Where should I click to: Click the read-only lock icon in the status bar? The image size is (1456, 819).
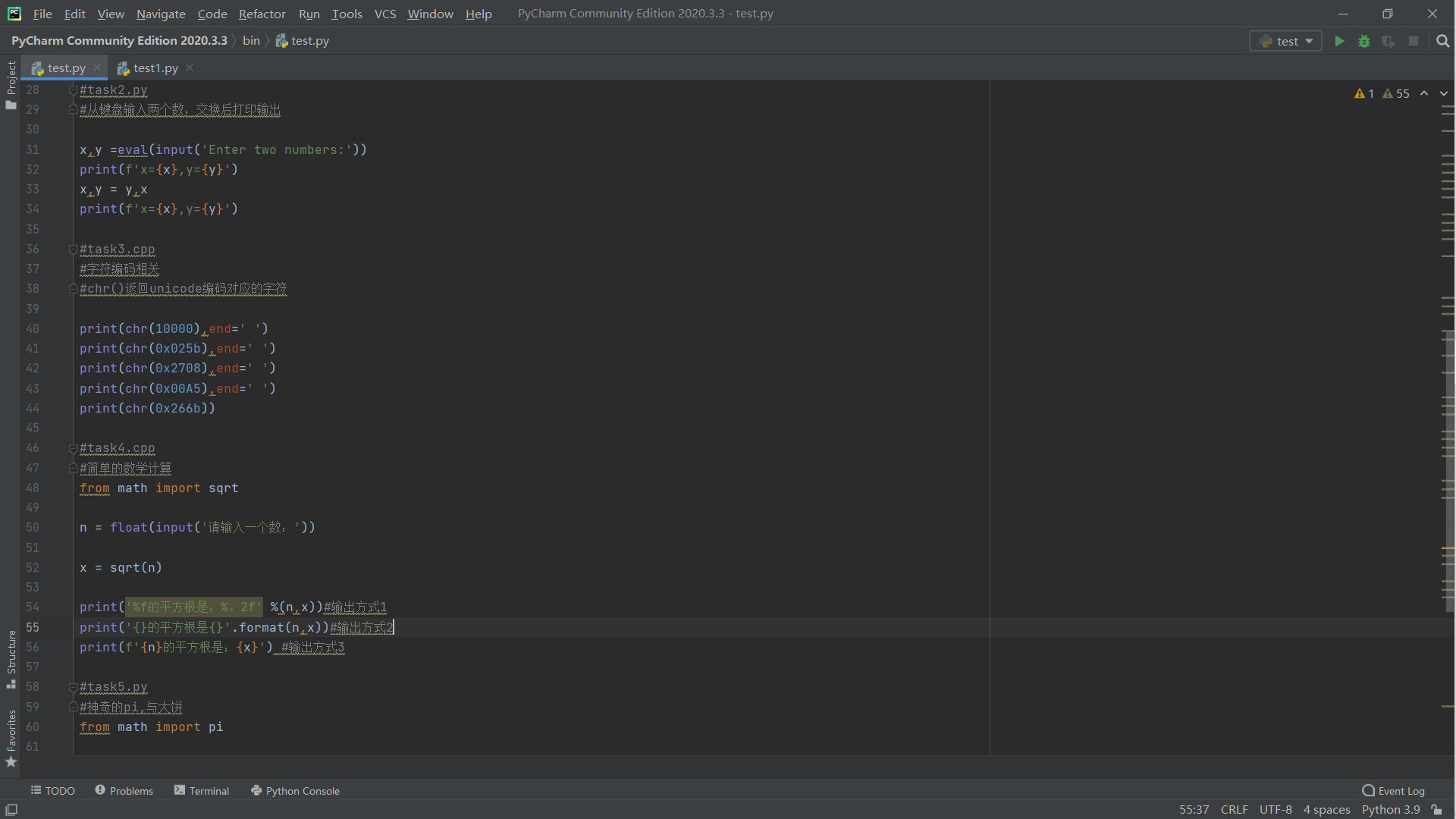point(1437,810)
